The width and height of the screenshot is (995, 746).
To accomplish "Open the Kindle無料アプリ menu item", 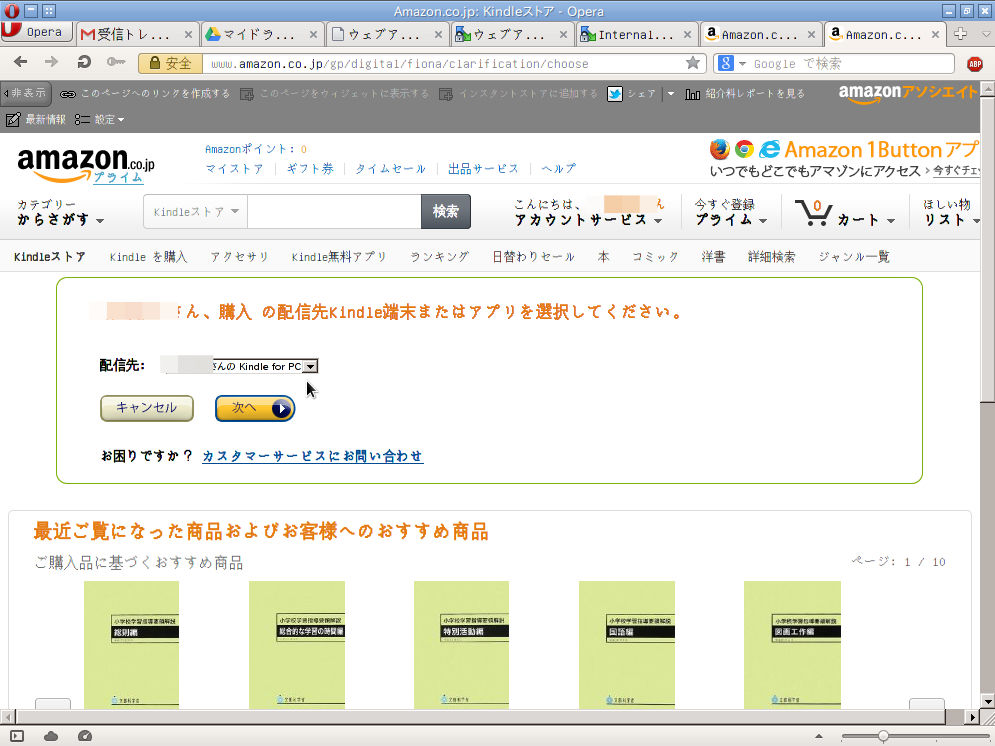I will [339, 257].
